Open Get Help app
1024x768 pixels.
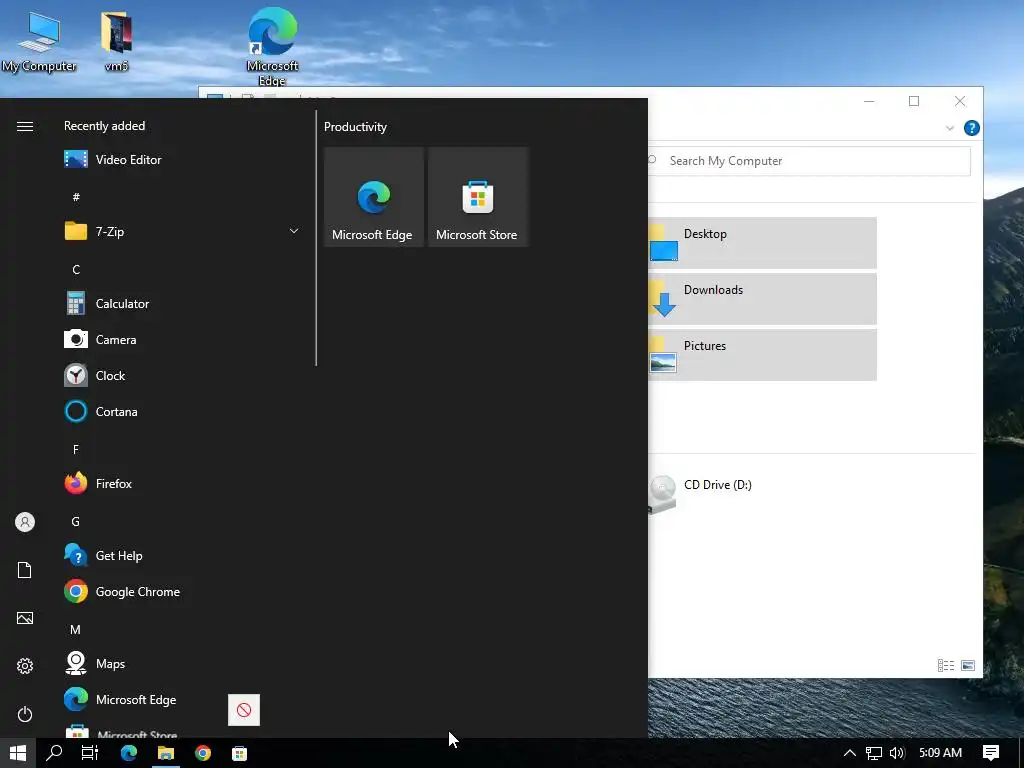click(x=180, y=556)
